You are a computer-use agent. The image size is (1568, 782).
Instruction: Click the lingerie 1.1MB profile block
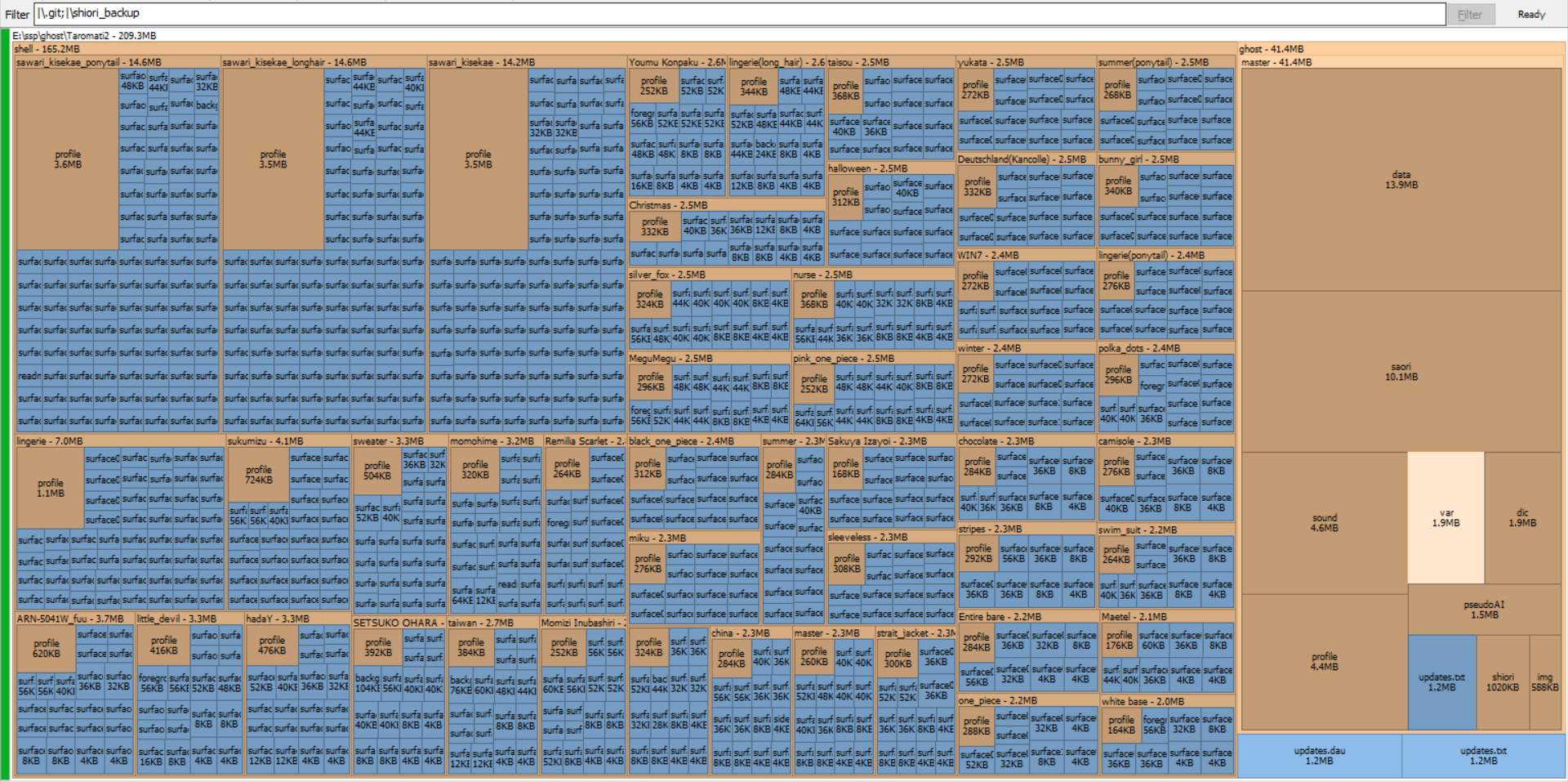[x=50, y=488]
